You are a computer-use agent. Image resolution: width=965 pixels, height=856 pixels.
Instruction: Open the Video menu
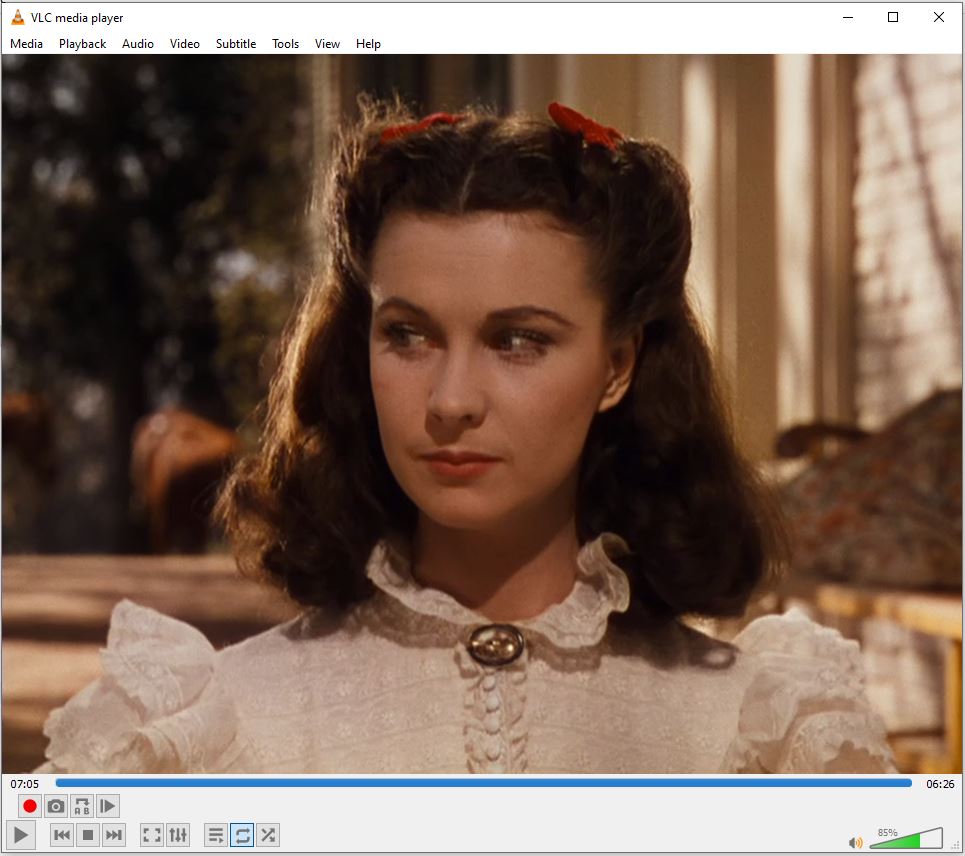pyautogui.click(x=185, y=44)
